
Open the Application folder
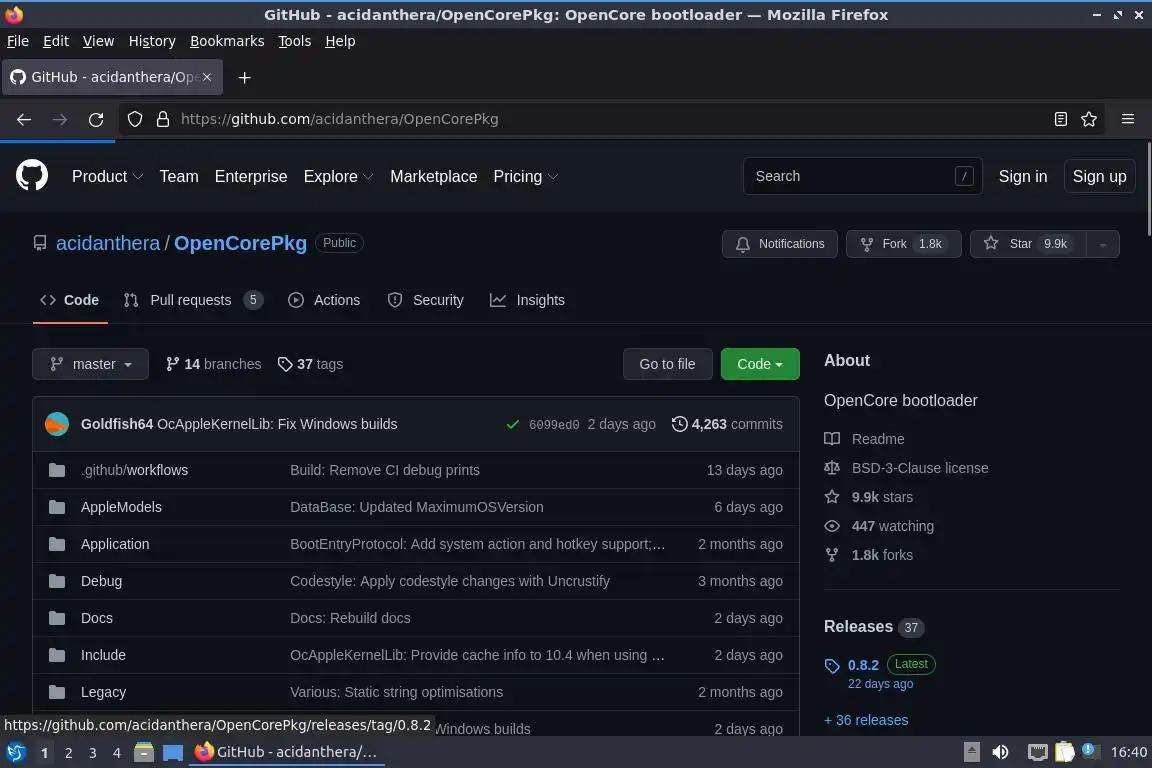[115, 545]
